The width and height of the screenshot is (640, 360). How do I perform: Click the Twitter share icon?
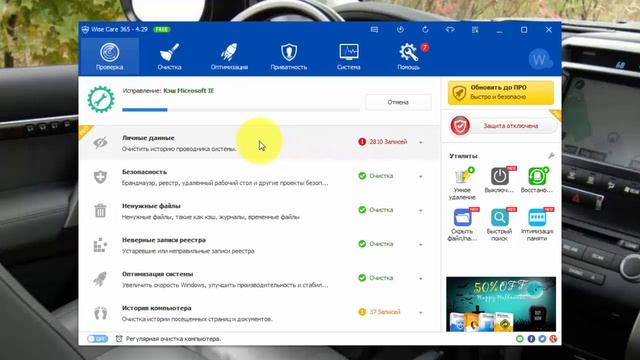pos(542,339)
